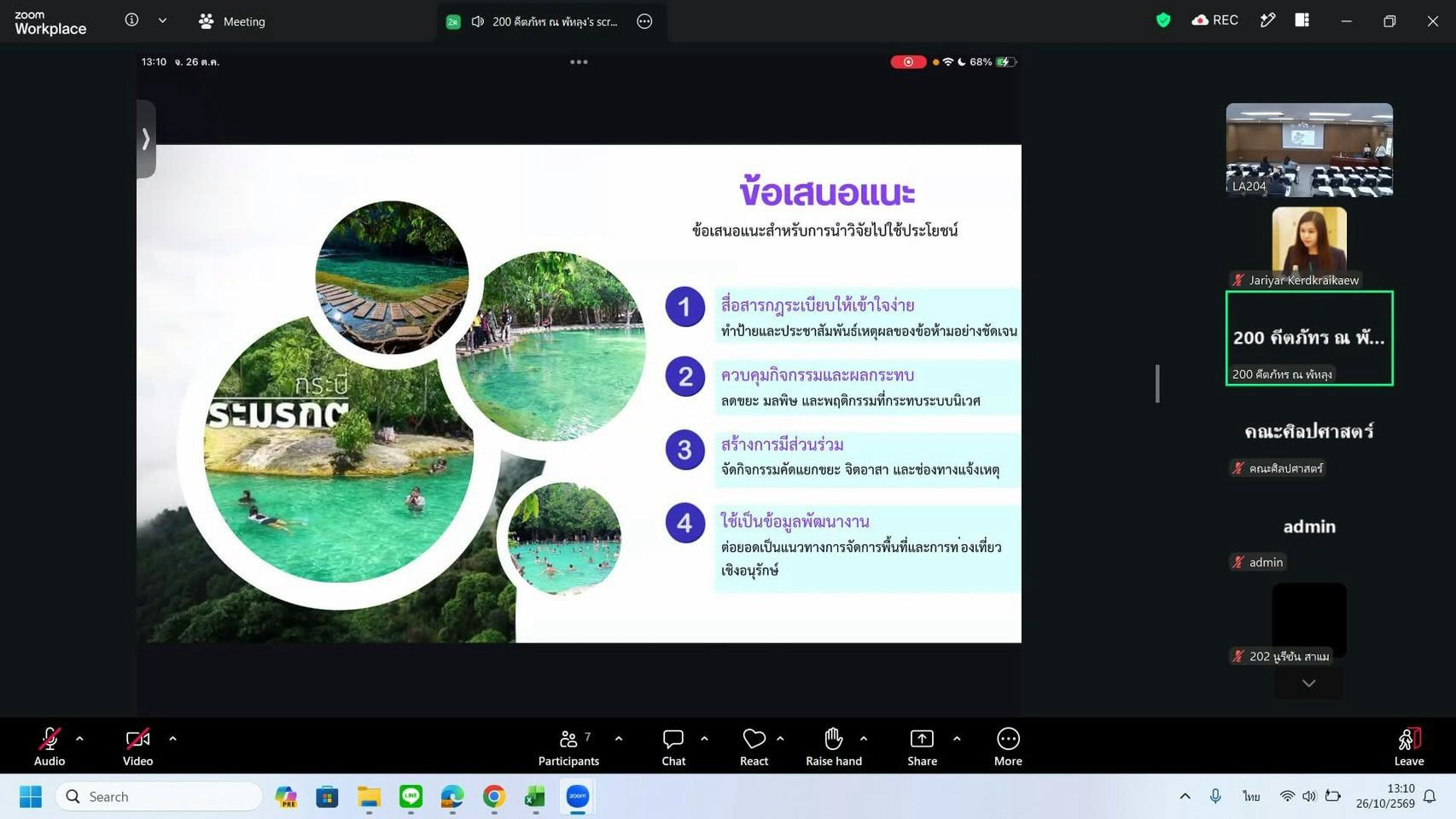Image resolution: width=1456 pixels, height=819 pixels.
Task: Leave the meeting
Action: pos(1409,746)
